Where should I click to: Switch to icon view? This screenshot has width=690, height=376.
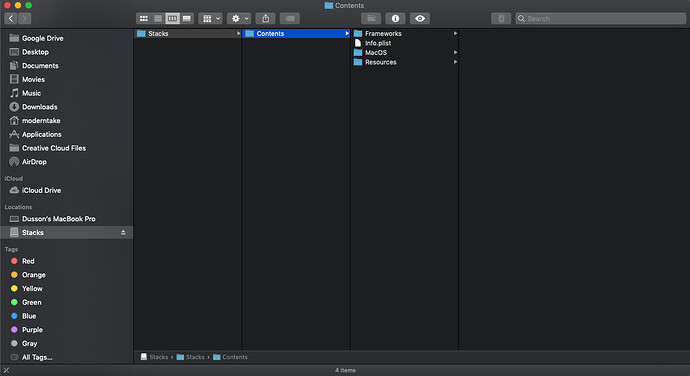[x=143, y=18]
